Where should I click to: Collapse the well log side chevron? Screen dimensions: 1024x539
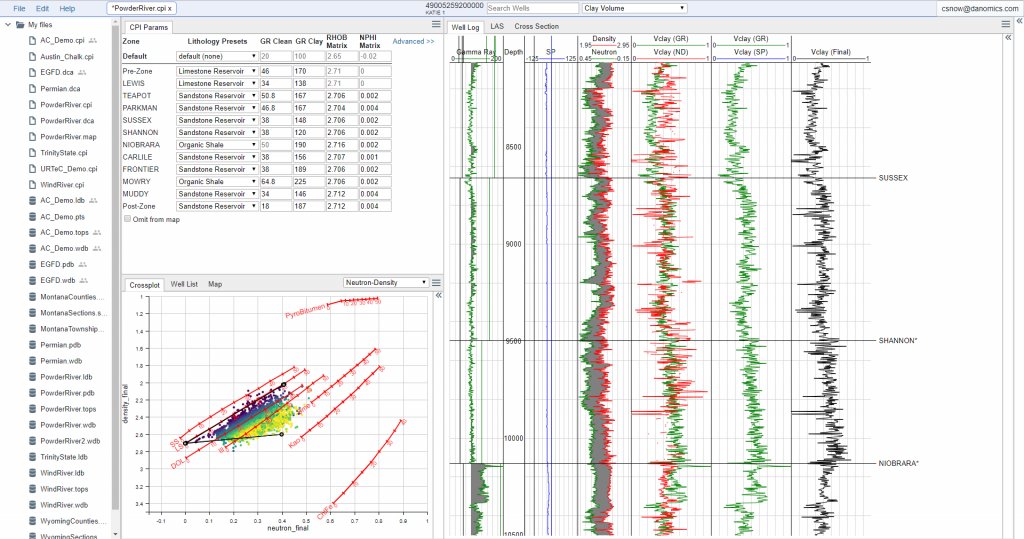coord(1009,38)
